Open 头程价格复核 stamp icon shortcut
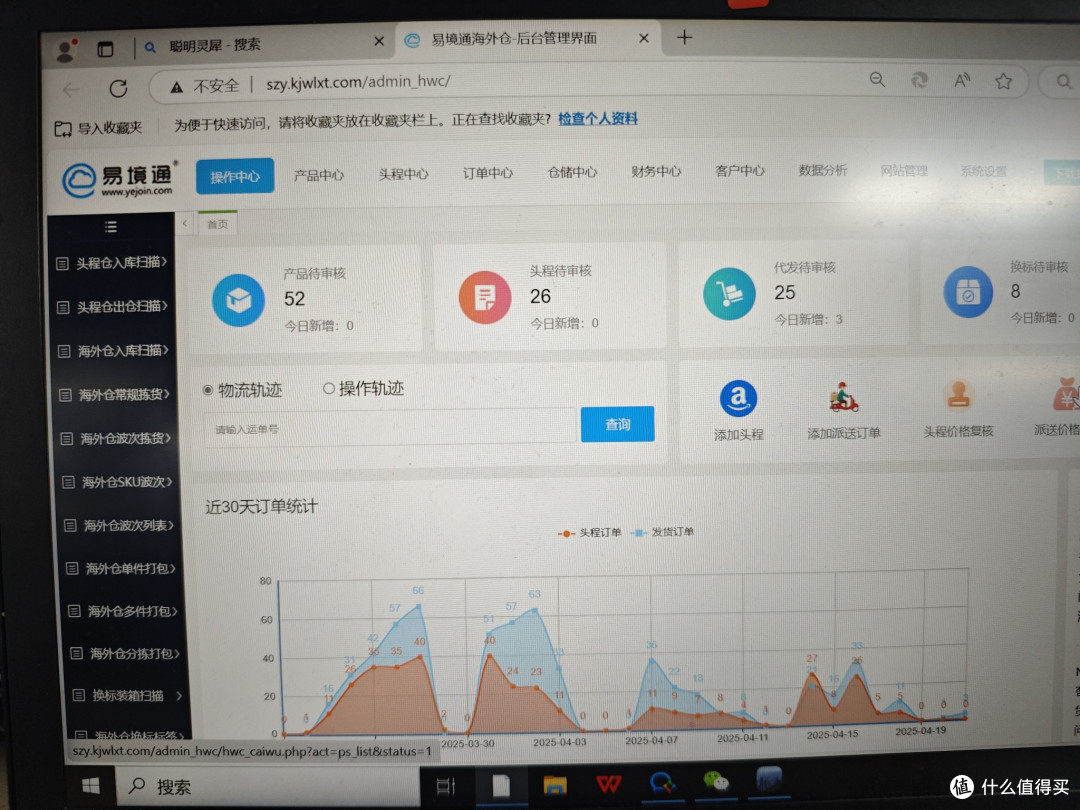This screenshot has height=810, width=1080. coord(958,395)
